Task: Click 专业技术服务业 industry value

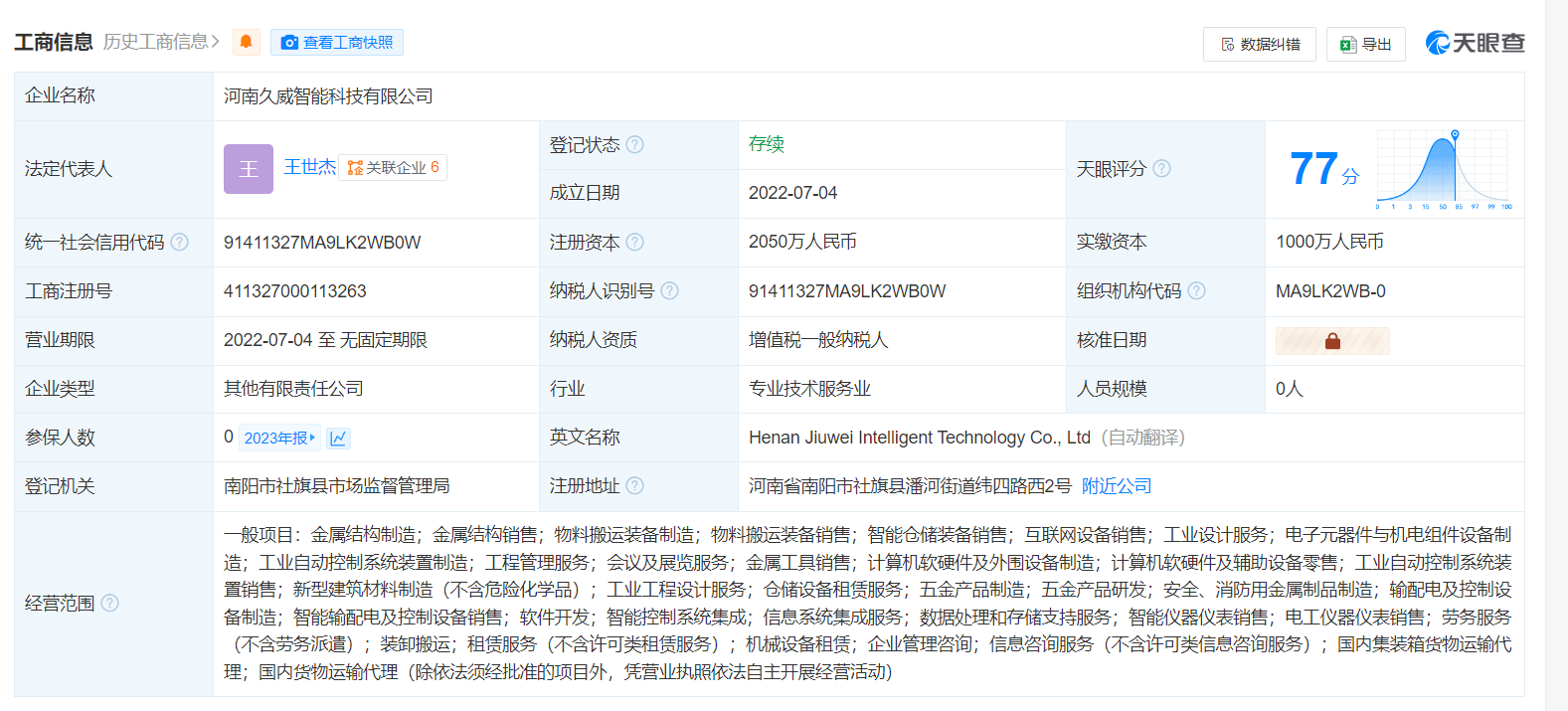Action: pos(809,389)
